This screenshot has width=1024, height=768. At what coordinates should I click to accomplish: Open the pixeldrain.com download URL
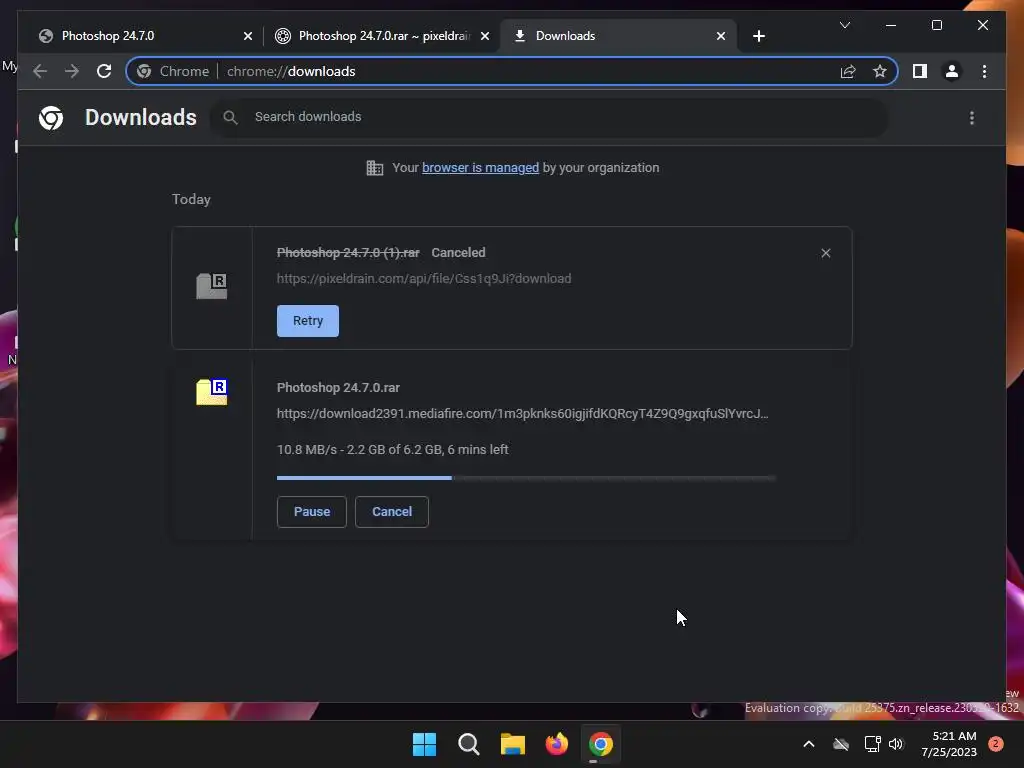pos(424,279)
